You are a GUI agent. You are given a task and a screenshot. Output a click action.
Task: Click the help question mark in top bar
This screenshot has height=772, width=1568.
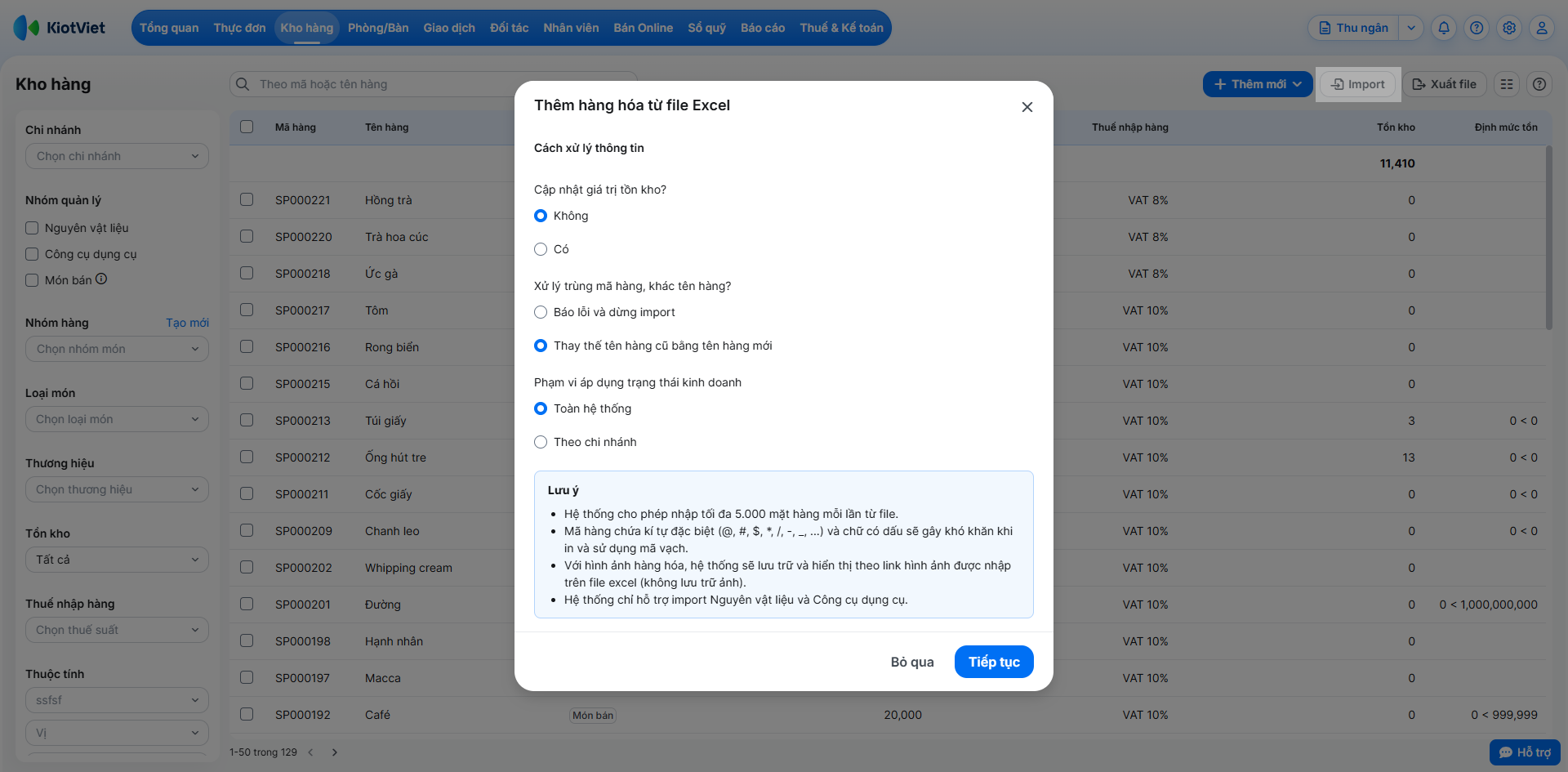coord(1477,28)
